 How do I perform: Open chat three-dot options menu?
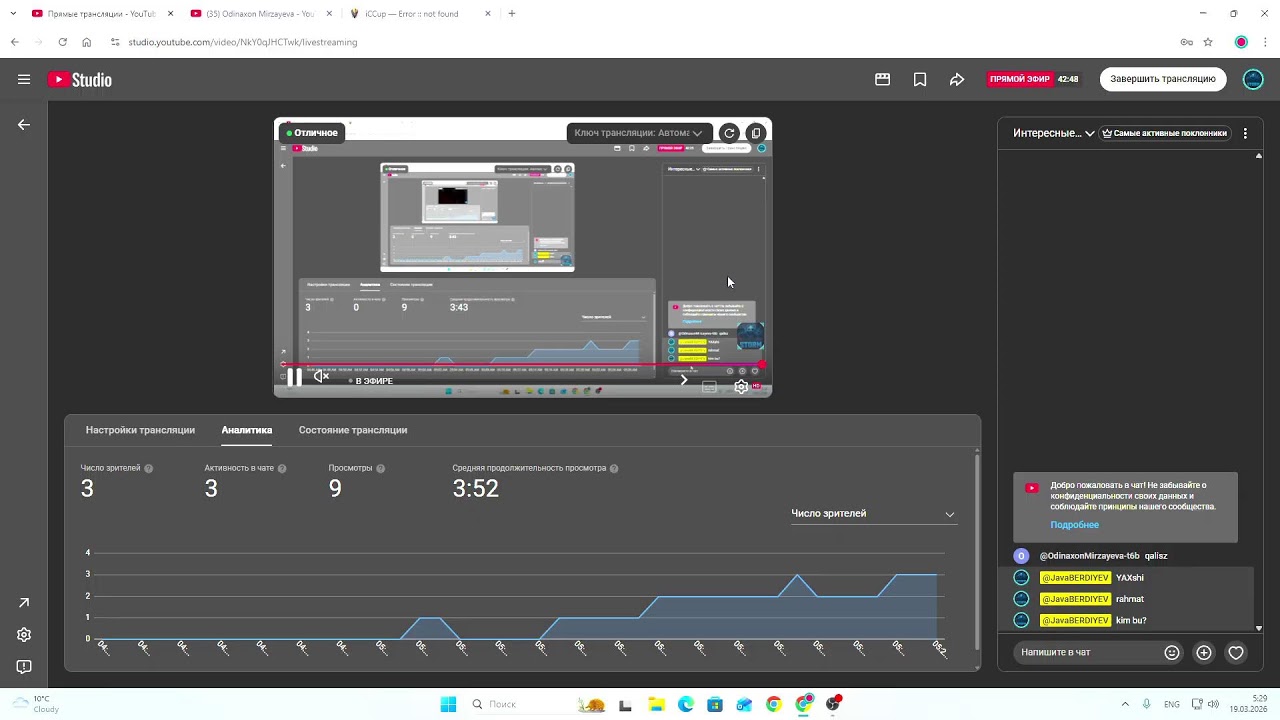[x=1245, y=133]
